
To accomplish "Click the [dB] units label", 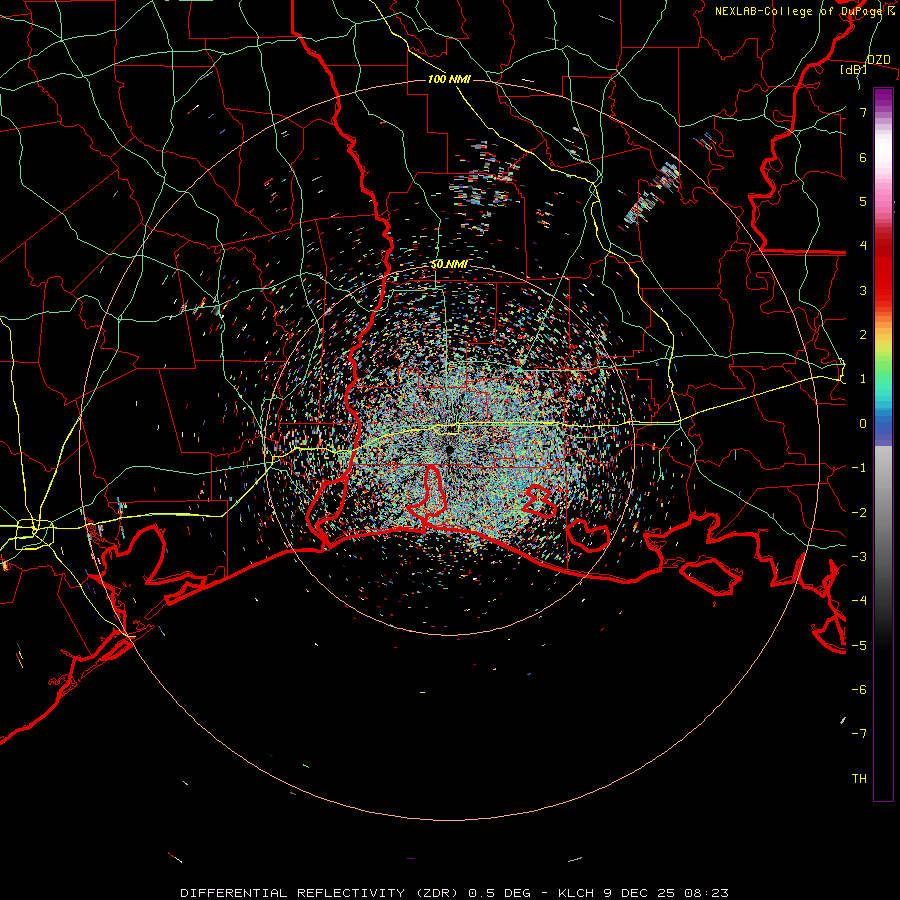I will [x=854, y=69].
